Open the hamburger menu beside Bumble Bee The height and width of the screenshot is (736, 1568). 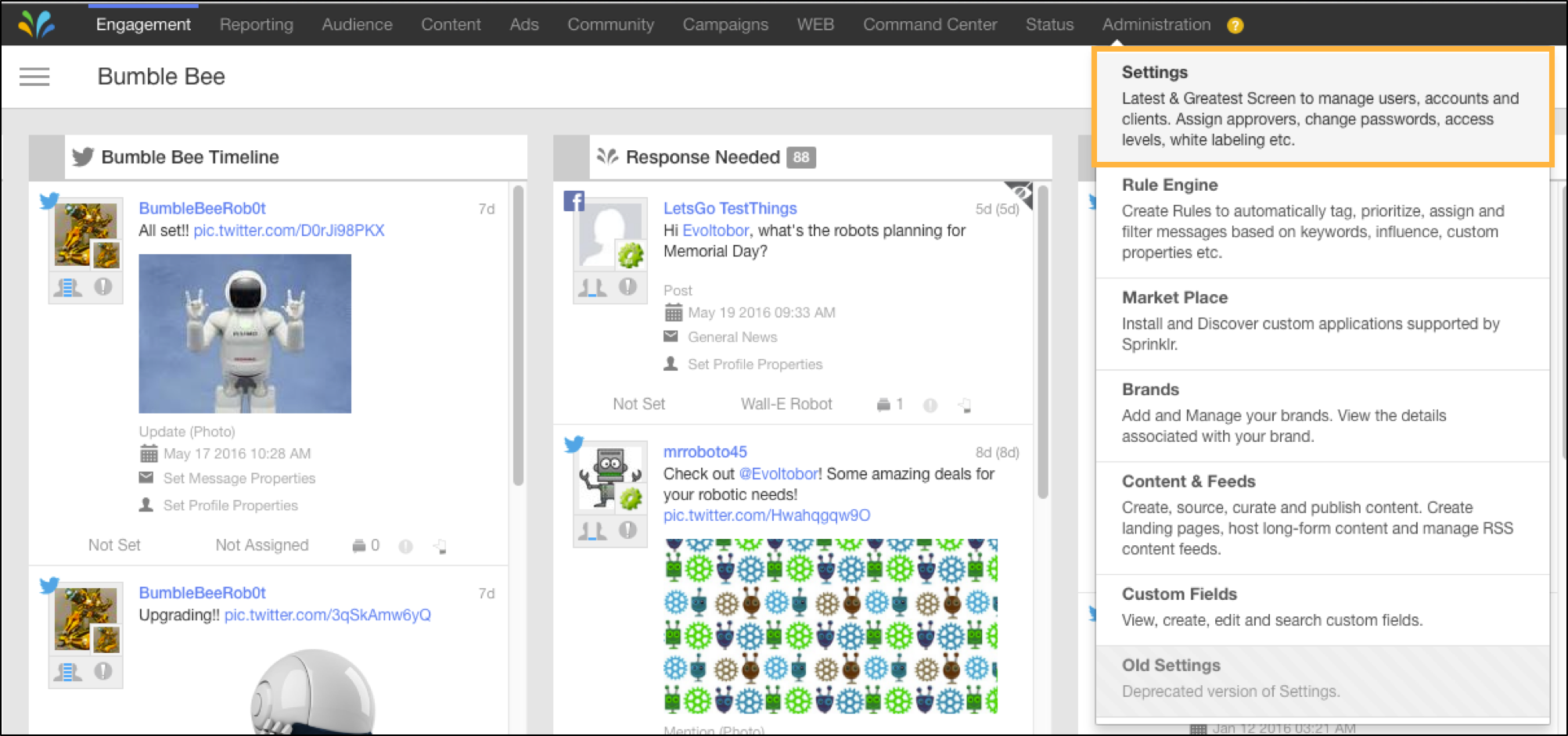34,77
